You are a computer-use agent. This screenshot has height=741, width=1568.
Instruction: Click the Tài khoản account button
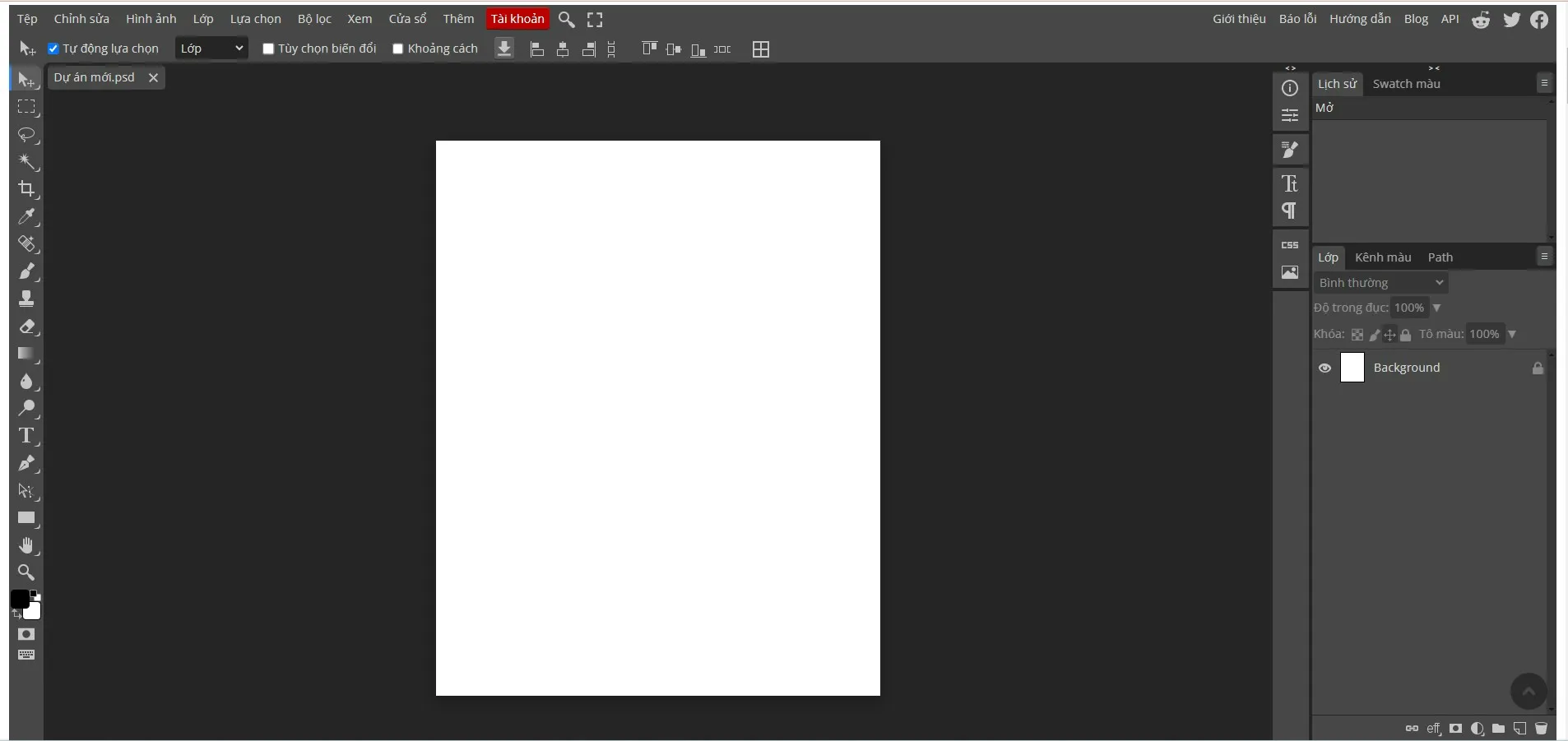click(517, 19)
